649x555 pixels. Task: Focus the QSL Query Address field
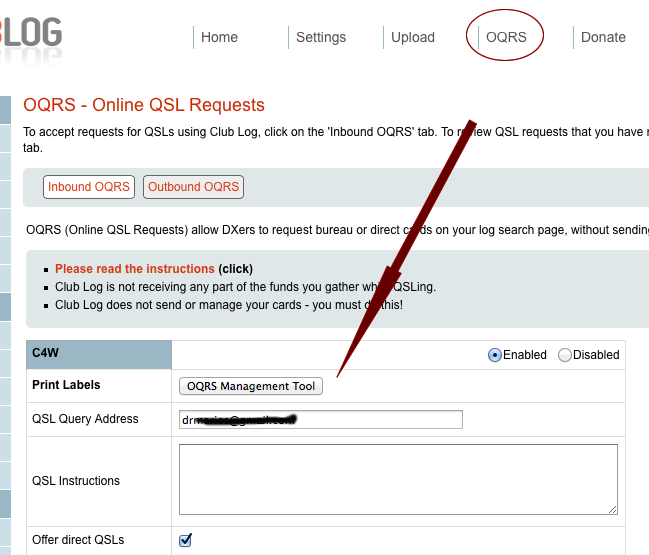click(x=321, y=420)
